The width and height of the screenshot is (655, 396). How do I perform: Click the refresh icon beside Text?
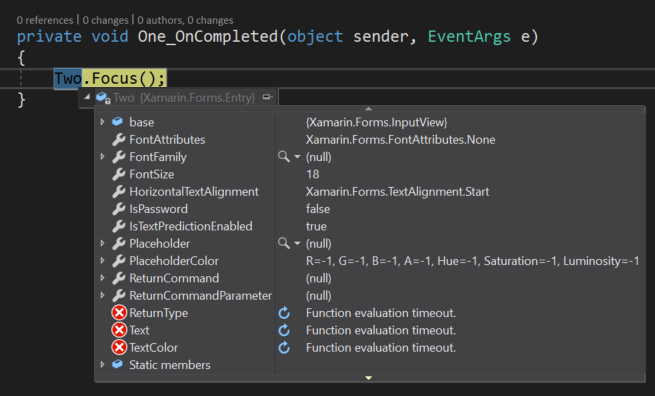284,330
